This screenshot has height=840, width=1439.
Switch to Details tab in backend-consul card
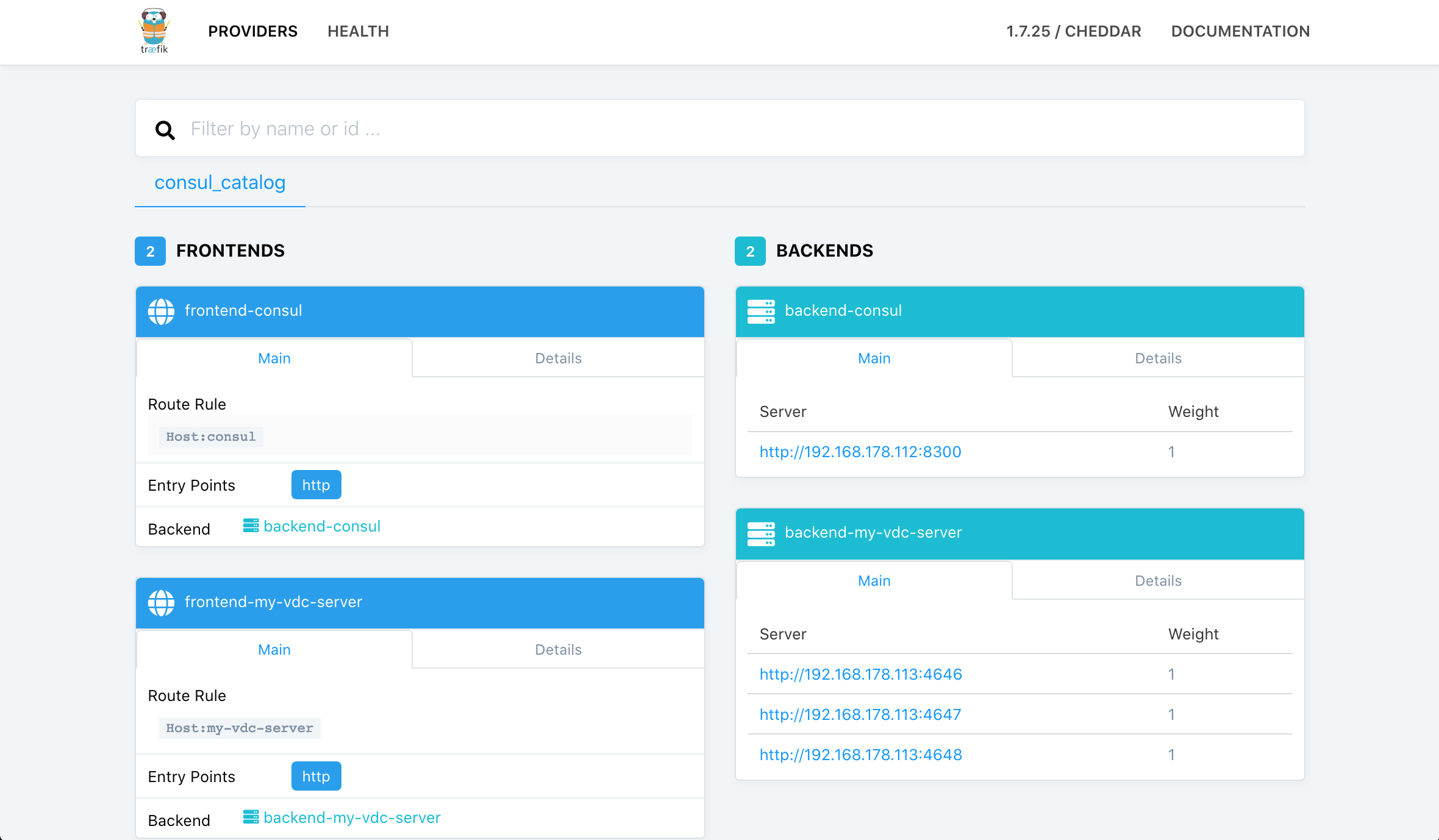click(x=1158, y=358)
